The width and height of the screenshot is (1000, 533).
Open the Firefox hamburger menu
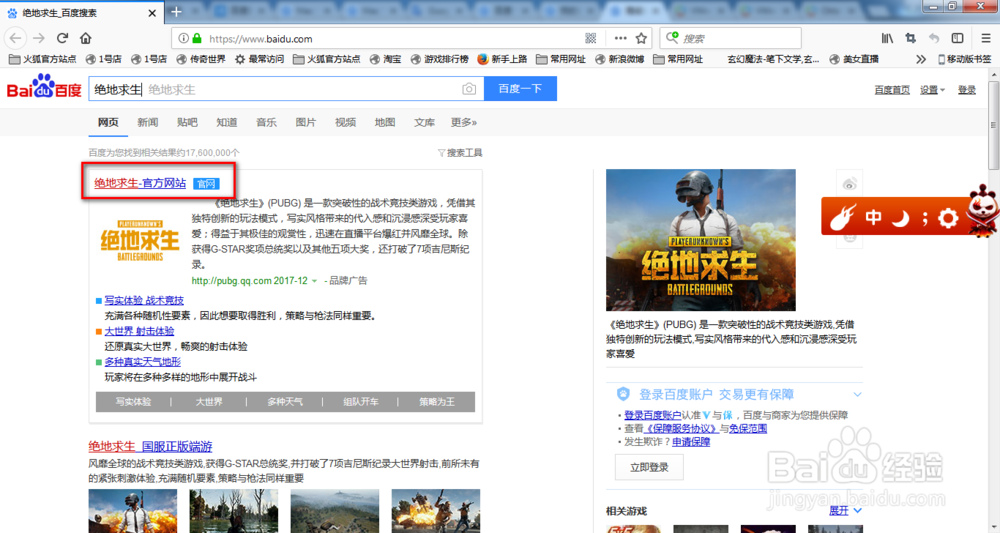coord(985,38)
